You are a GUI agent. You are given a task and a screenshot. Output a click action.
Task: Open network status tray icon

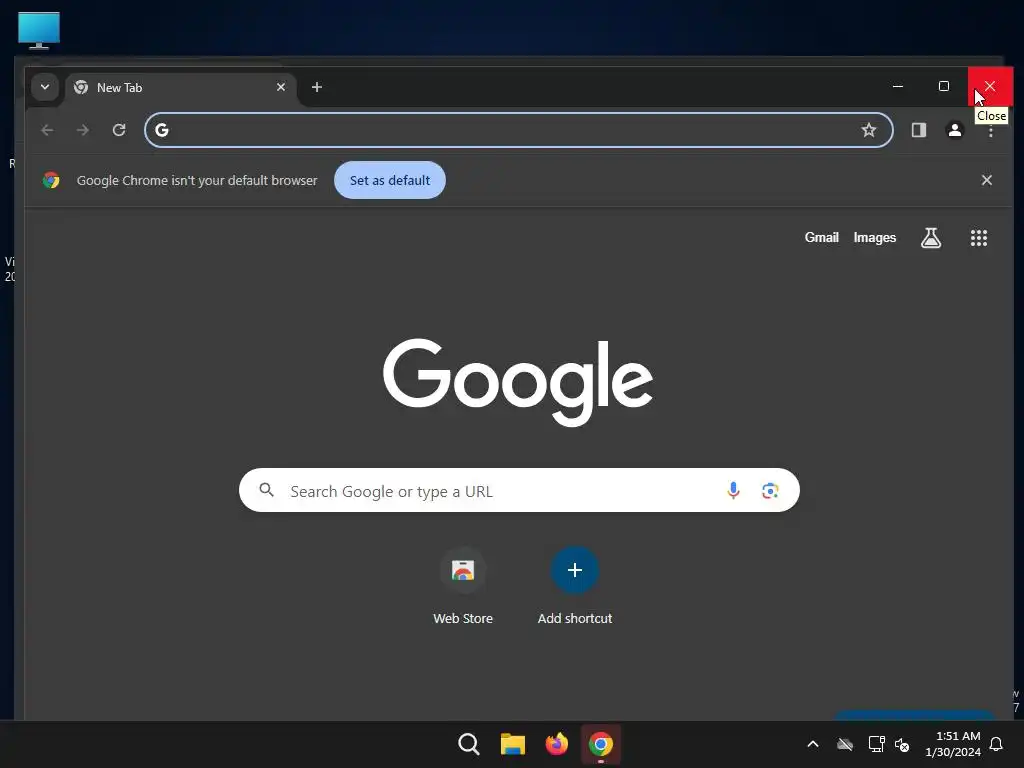876,744
